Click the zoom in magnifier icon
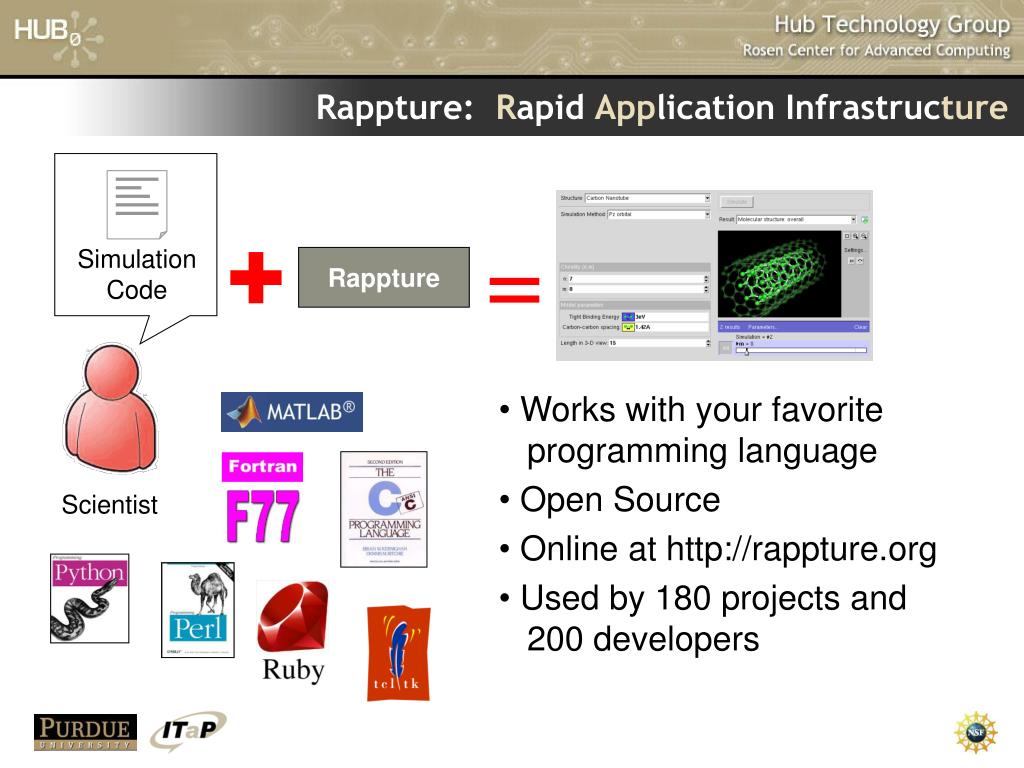Viewport: 1024px width, 768px height. 856,236
